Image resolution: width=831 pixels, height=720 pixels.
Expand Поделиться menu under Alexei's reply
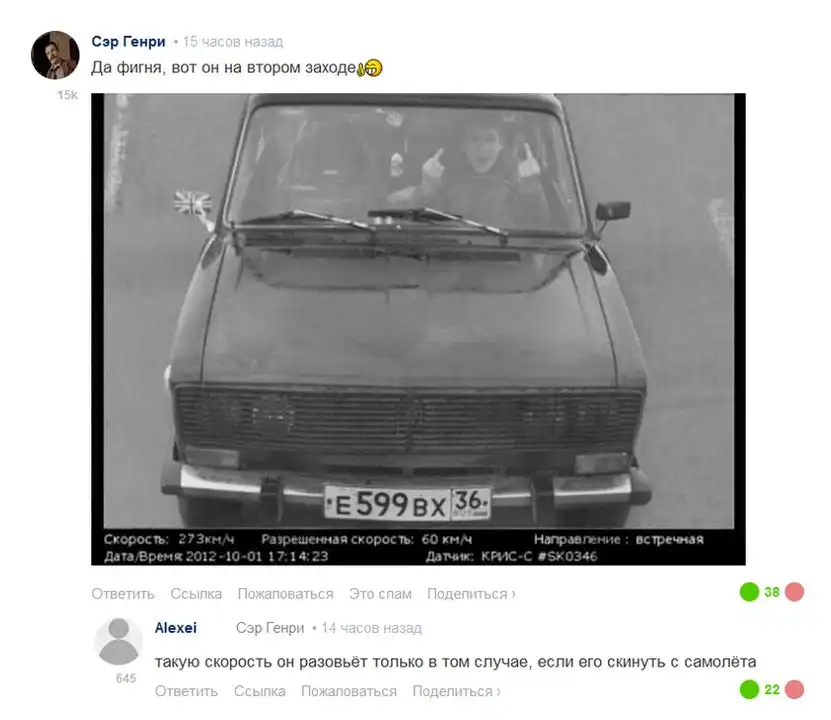tap(456, 691)
